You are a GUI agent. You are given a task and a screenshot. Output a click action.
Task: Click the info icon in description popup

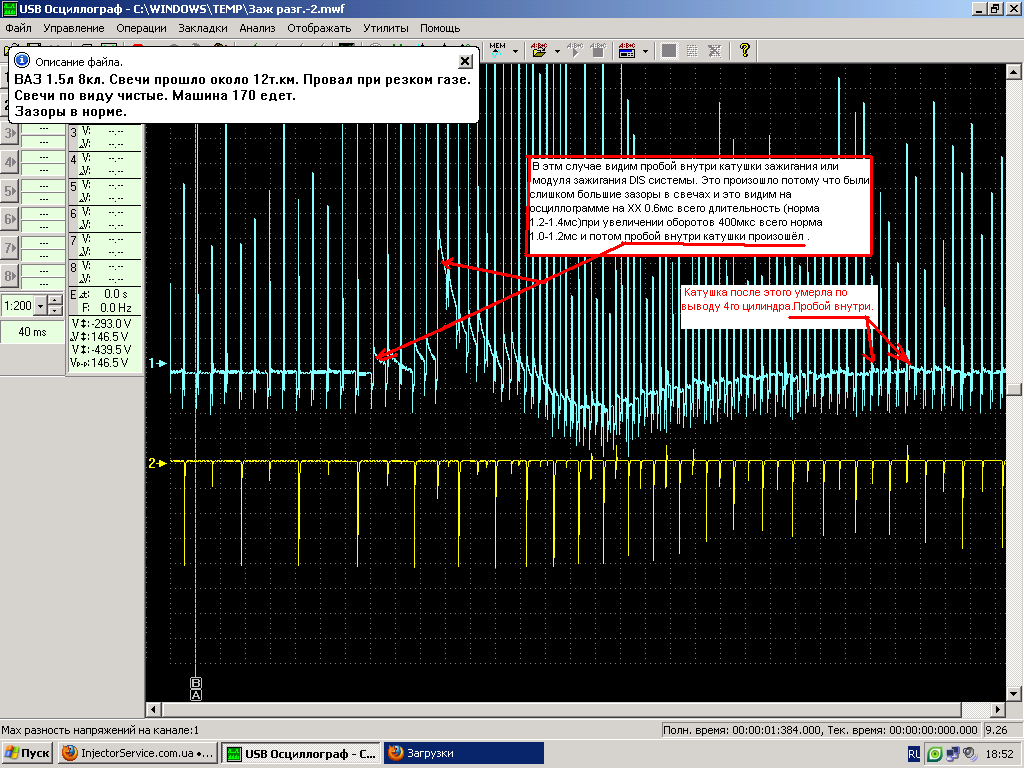click(x=22, y=61)
